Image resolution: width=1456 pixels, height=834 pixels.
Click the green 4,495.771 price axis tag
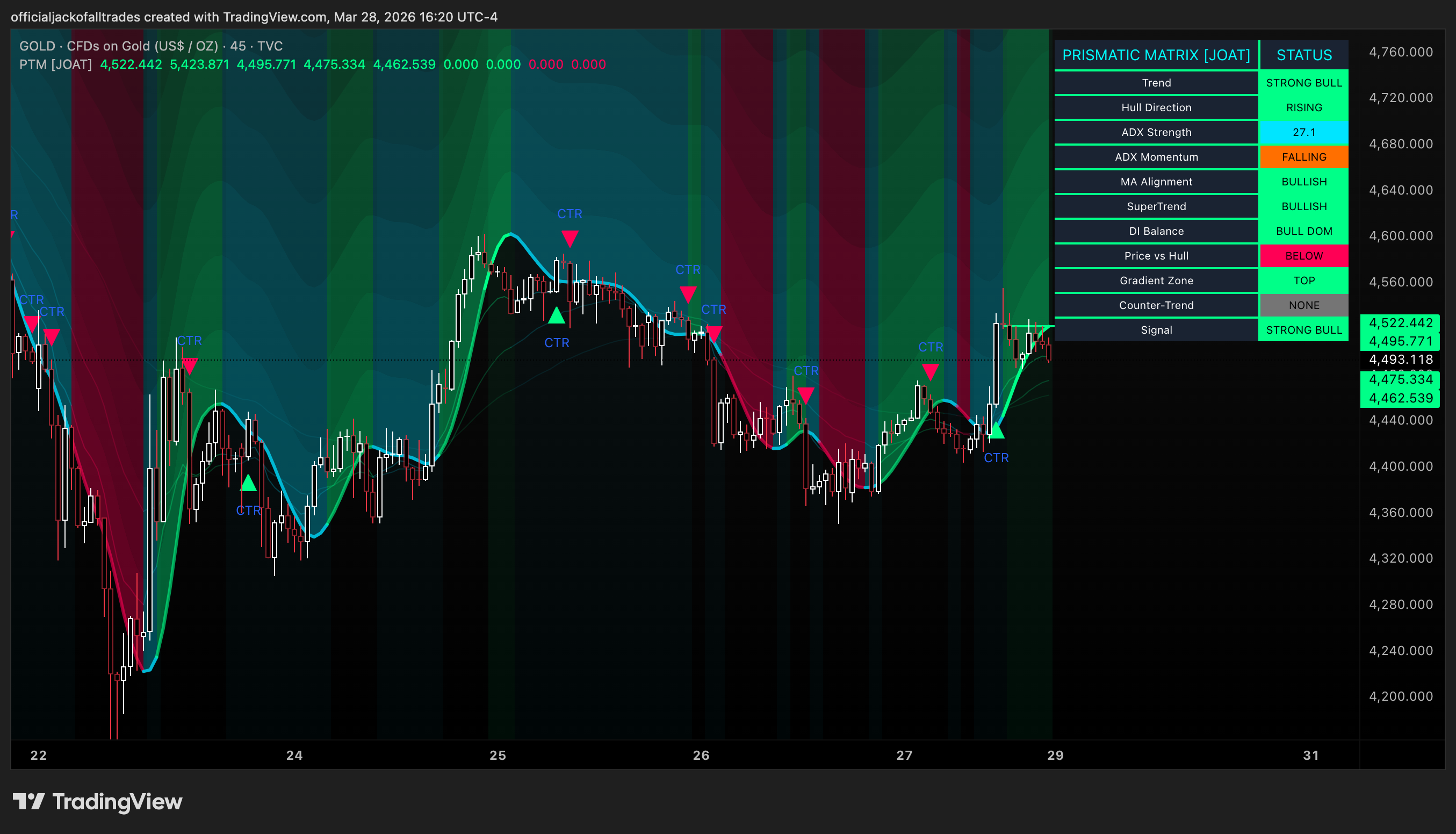click(x=1401, y=341)
